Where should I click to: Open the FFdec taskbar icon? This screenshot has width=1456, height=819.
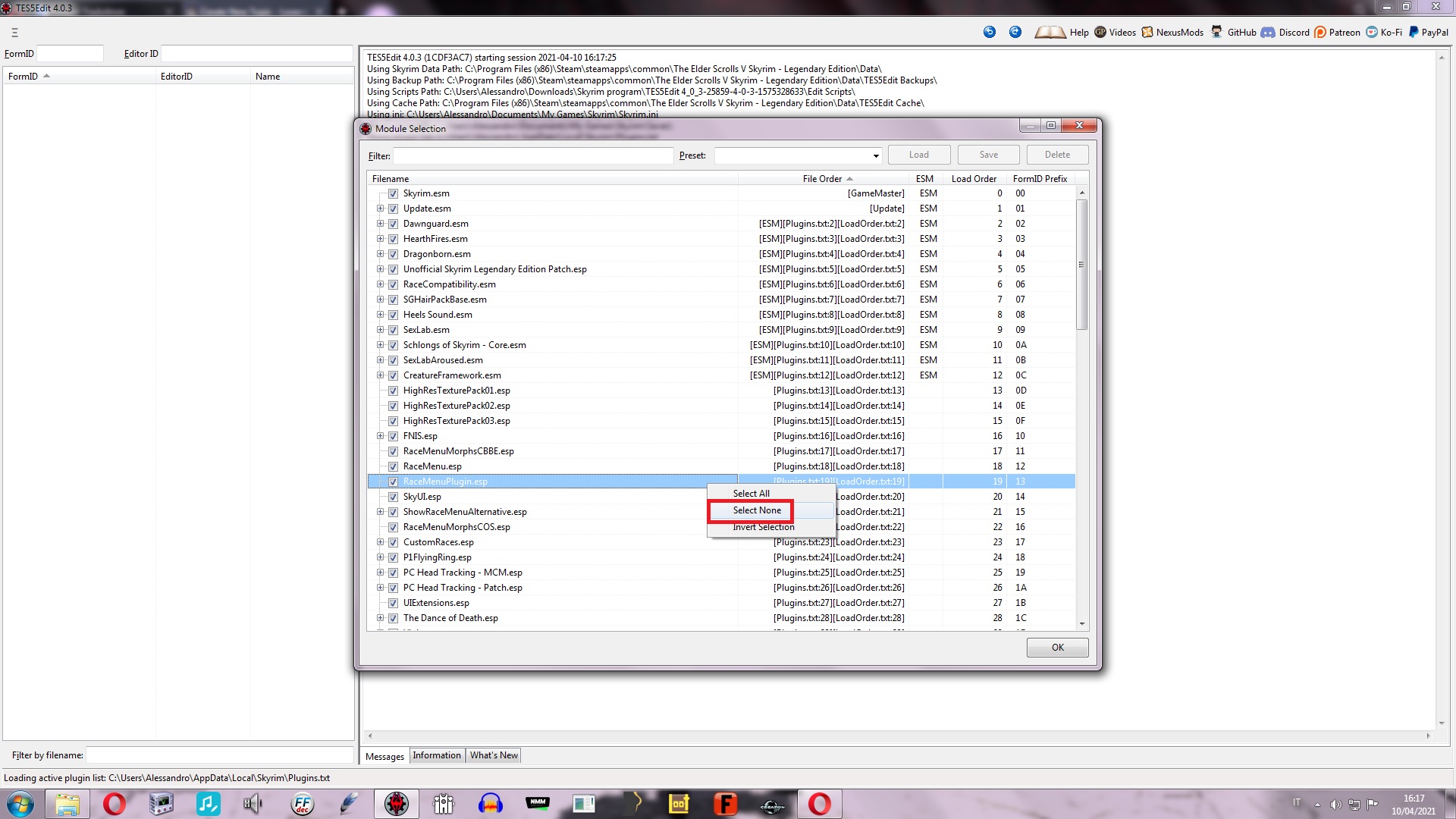[x=303, y=804]
